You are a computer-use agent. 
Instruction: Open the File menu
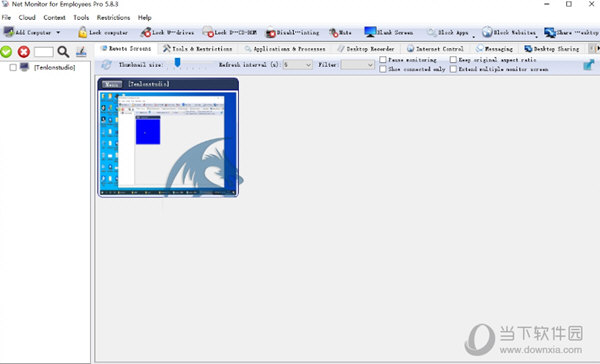[6, 17]
